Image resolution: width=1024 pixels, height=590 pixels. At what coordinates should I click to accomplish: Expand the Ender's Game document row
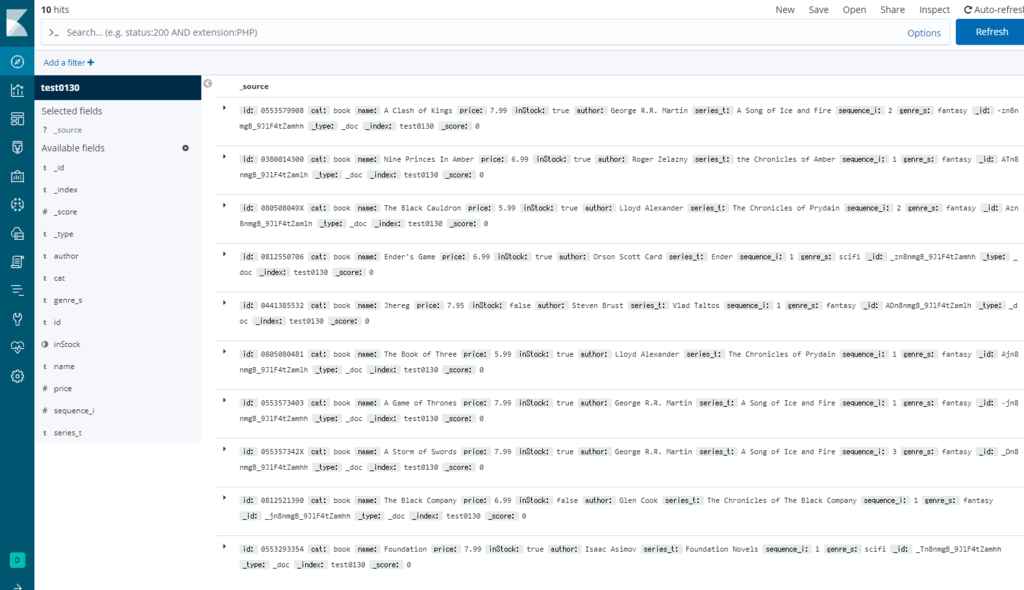point(224,254)
